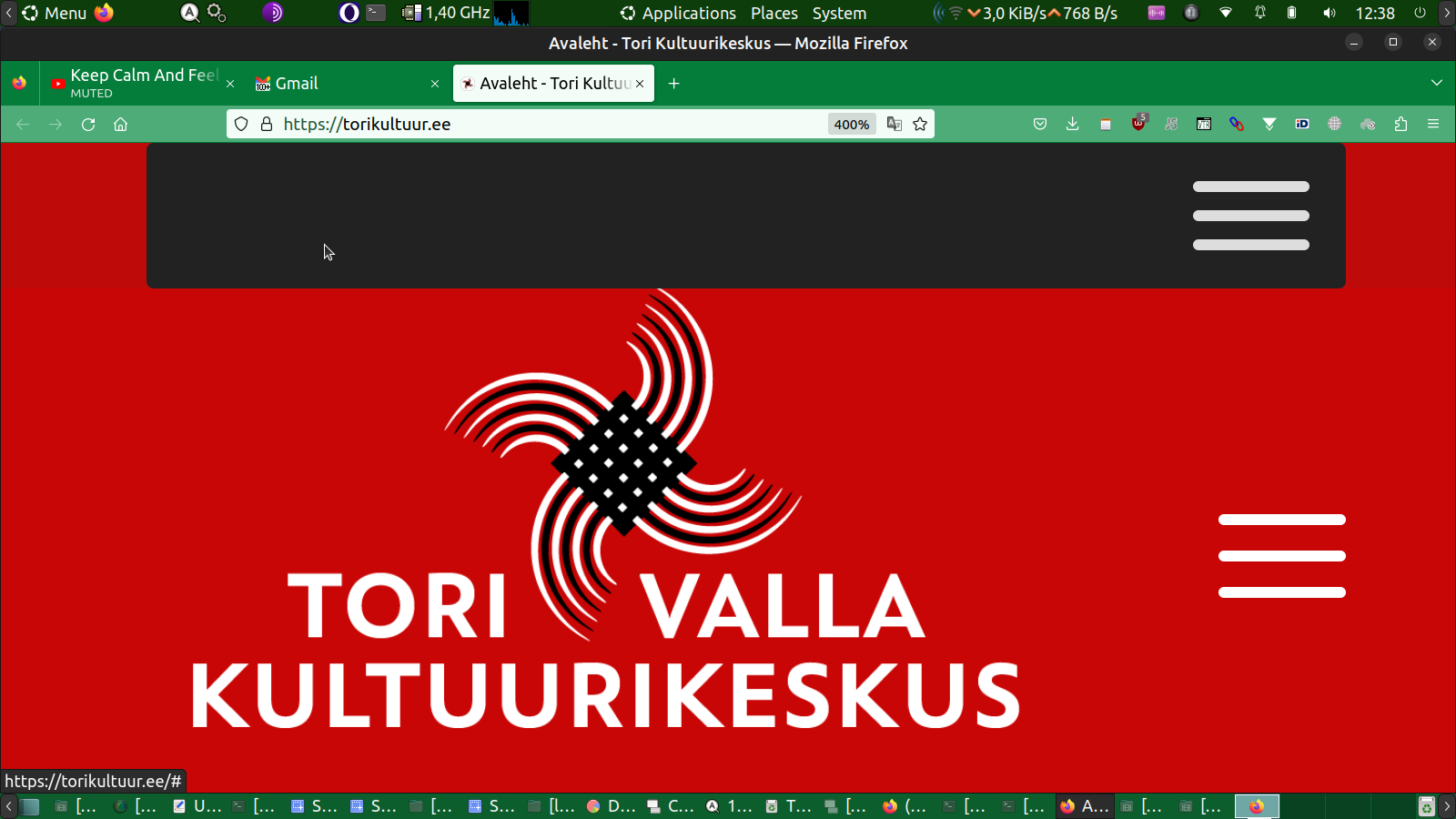Bookmark this page with the star
The height and width of the screenshot is (819, 1456).
pos(920,125)
